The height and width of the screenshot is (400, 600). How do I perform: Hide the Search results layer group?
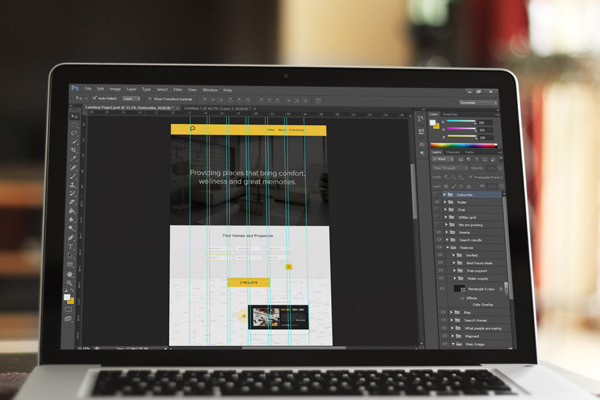pyautogui.click(x=439, y=240)
